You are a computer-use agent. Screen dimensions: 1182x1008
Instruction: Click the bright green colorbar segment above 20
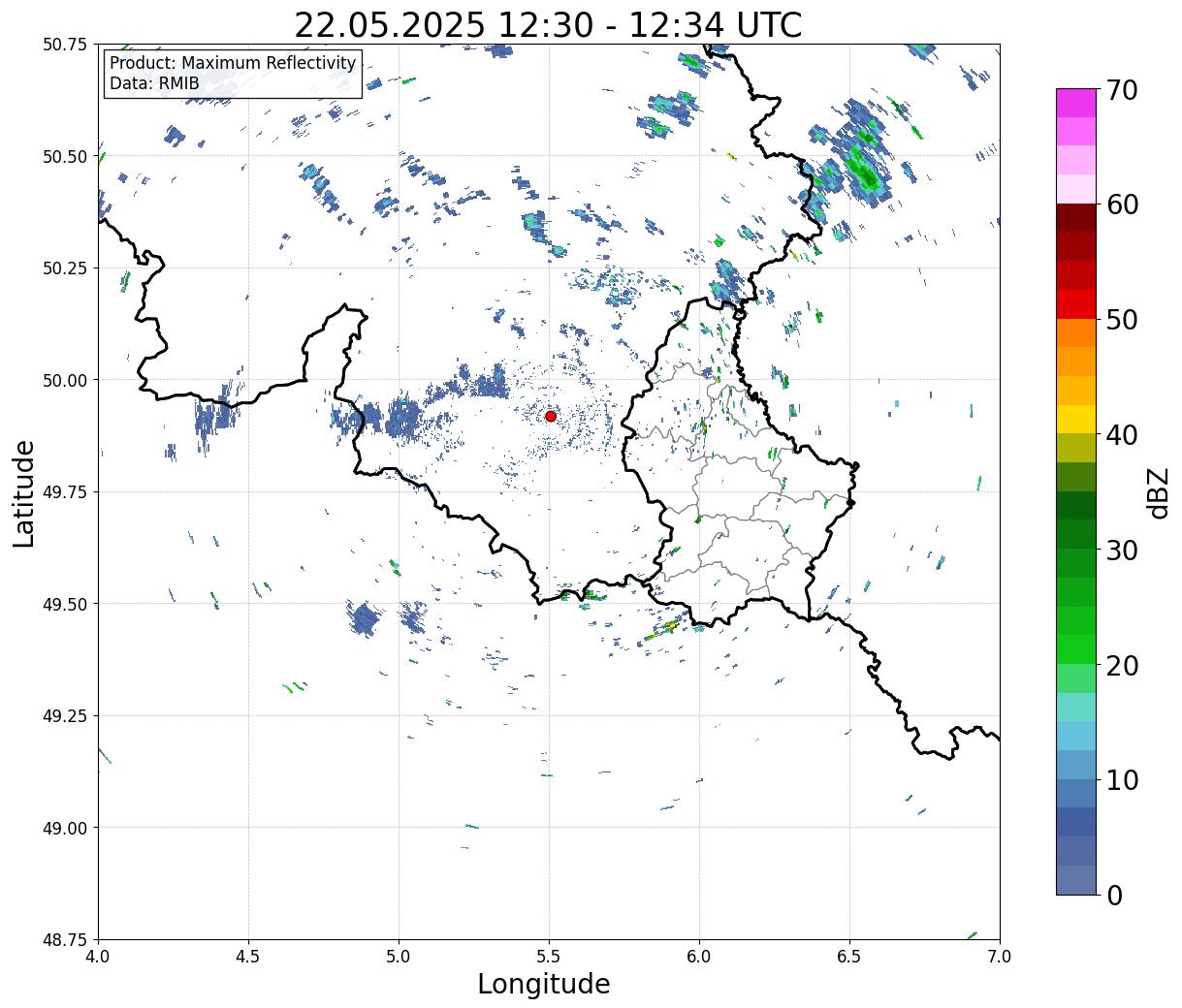[x=1076, y=649]
